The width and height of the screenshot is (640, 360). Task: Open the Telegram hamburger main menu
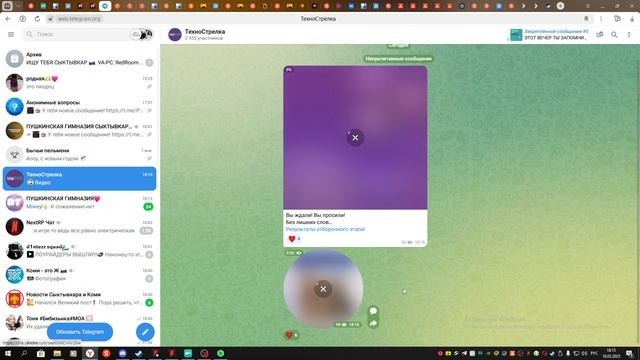click(x=11, y=34)
